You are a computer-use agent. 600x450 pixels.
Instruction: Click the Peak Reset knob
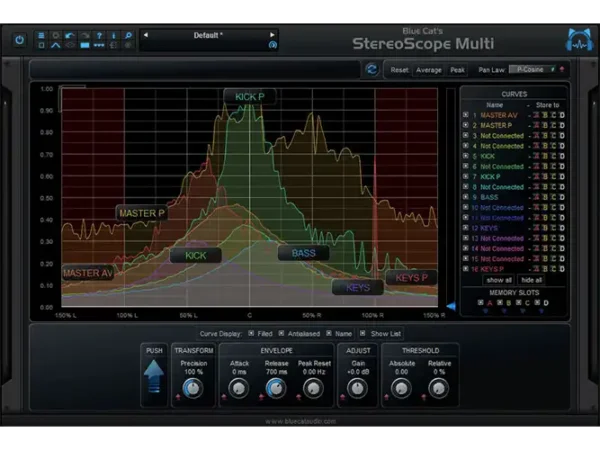(x=313, y=388)
